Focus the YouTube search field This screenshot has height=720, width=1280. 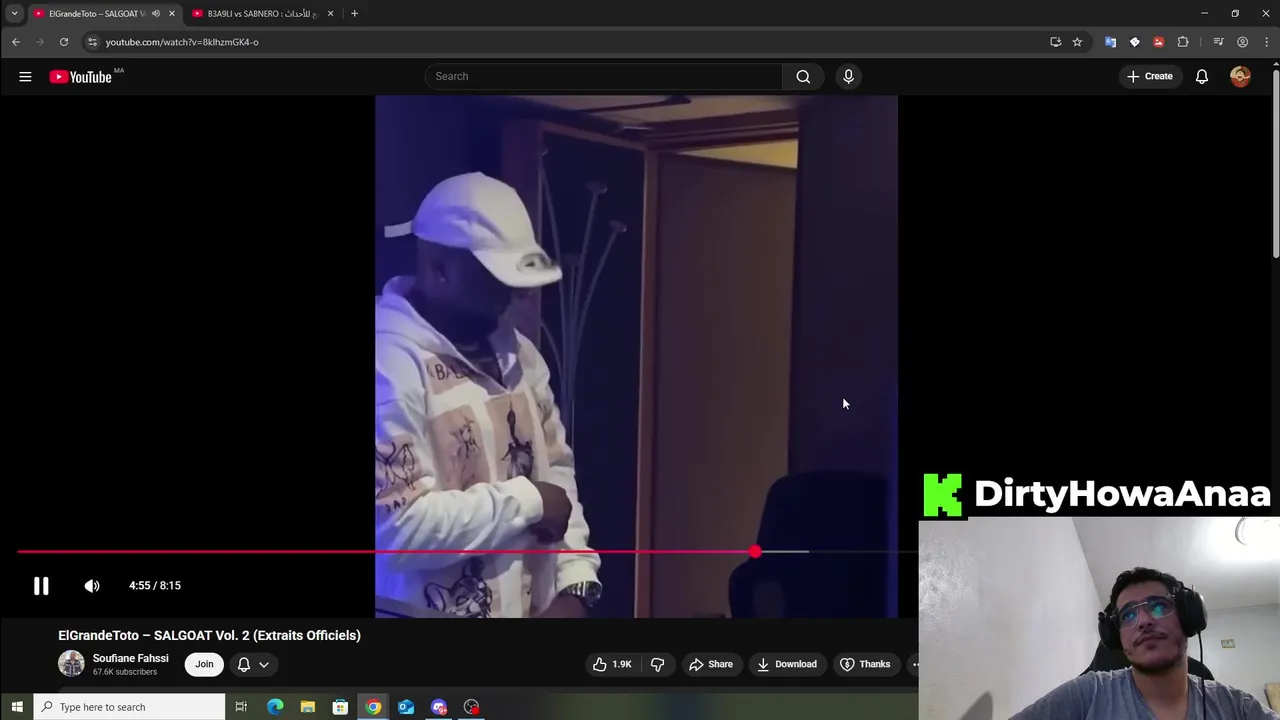603,76
